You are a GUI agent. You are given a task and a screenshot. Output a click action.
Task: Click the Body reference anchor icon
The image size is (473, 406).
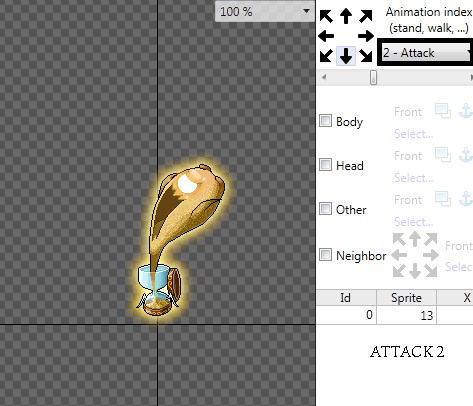pyautogui.click(x=466, y=111)
